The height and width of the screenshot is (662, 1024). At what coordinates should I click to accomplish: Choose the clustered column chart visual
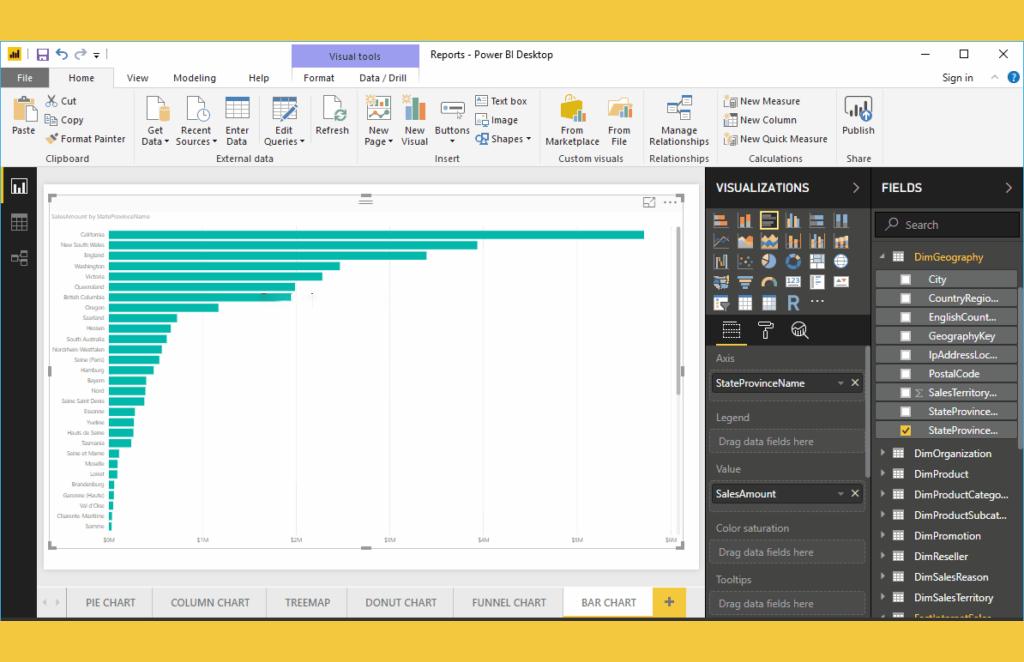point(793,221)
